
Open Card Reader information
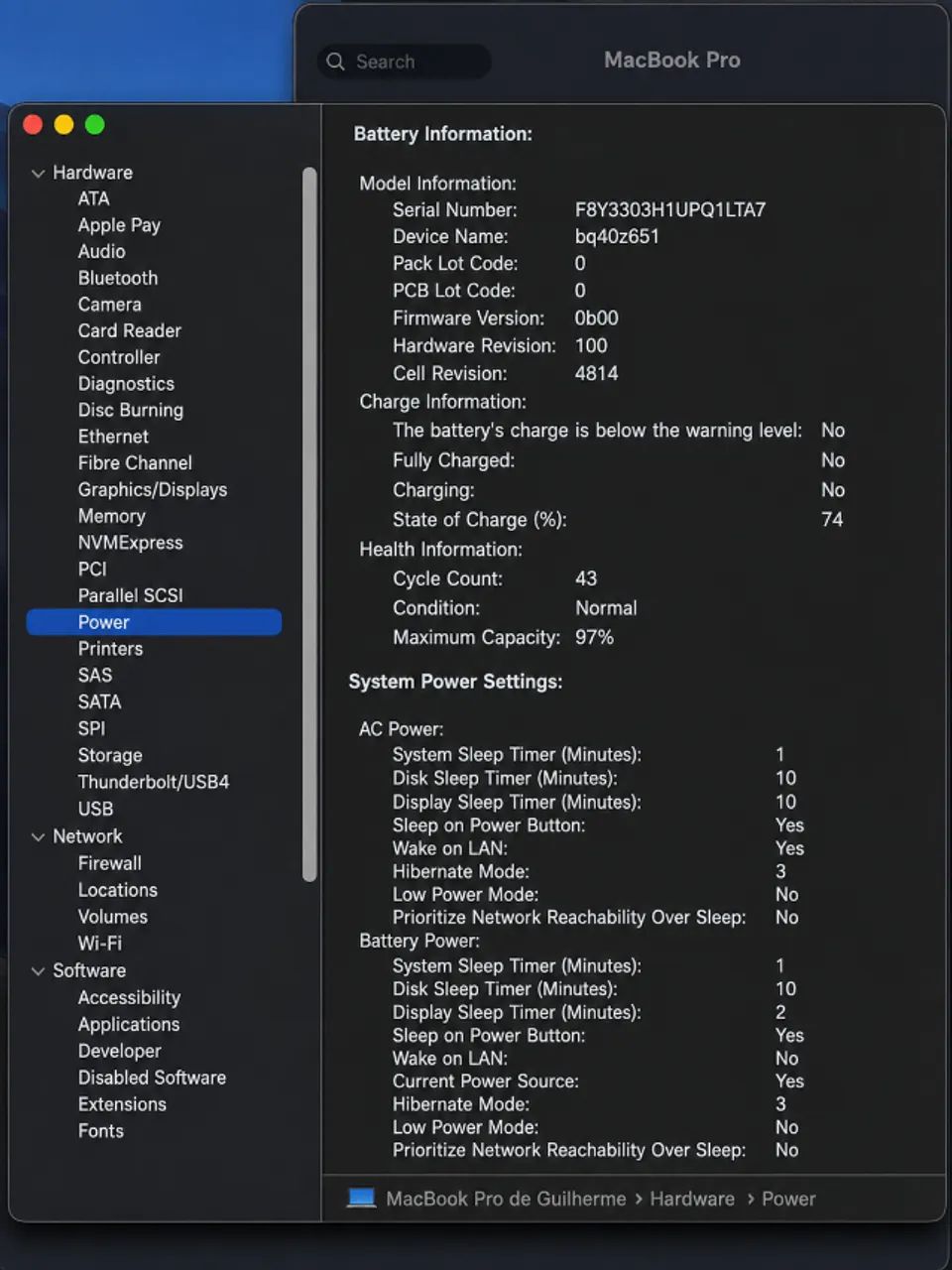tap(129, 330)
